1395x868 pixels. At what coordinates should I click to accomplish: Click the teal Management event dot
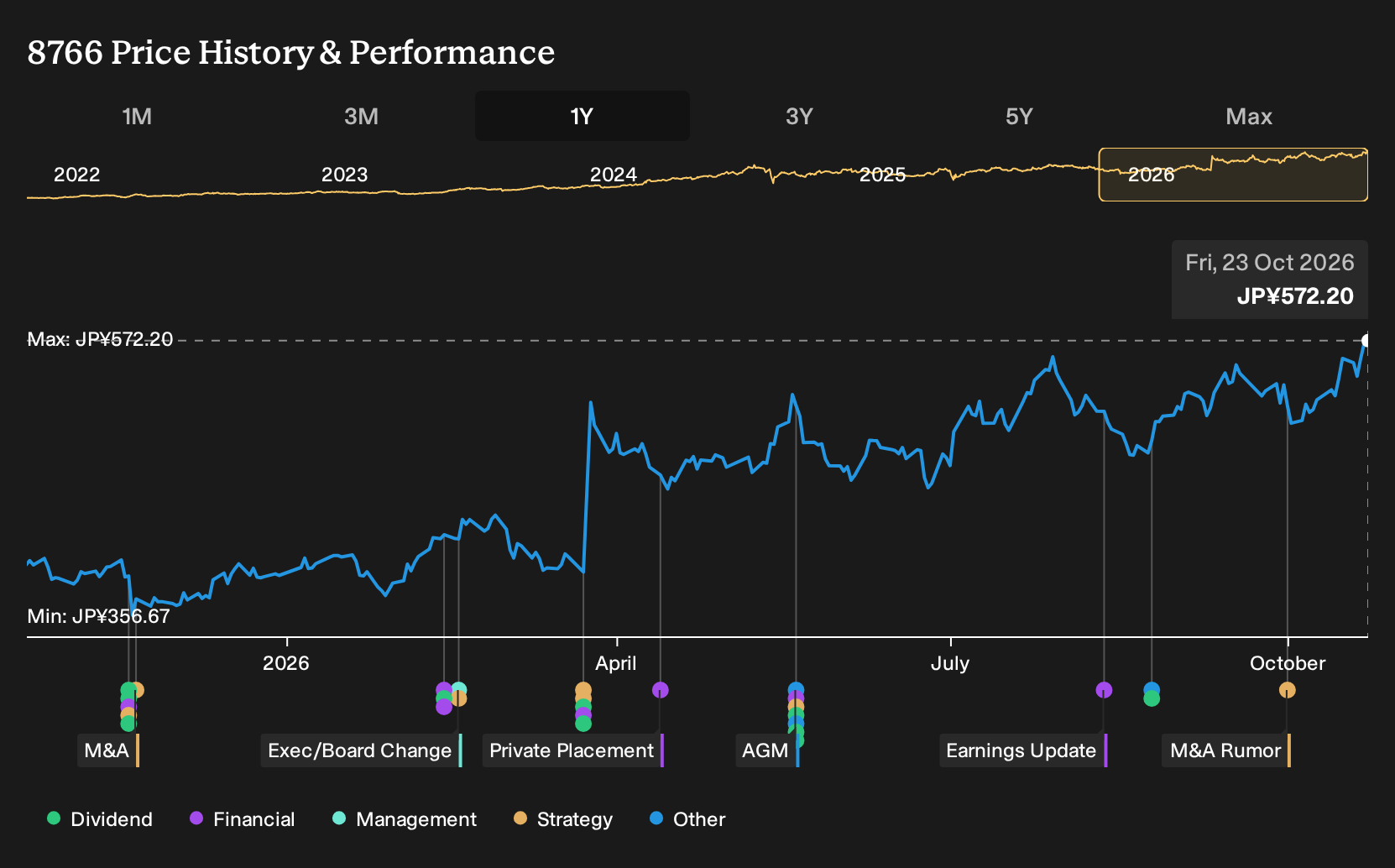459,689
